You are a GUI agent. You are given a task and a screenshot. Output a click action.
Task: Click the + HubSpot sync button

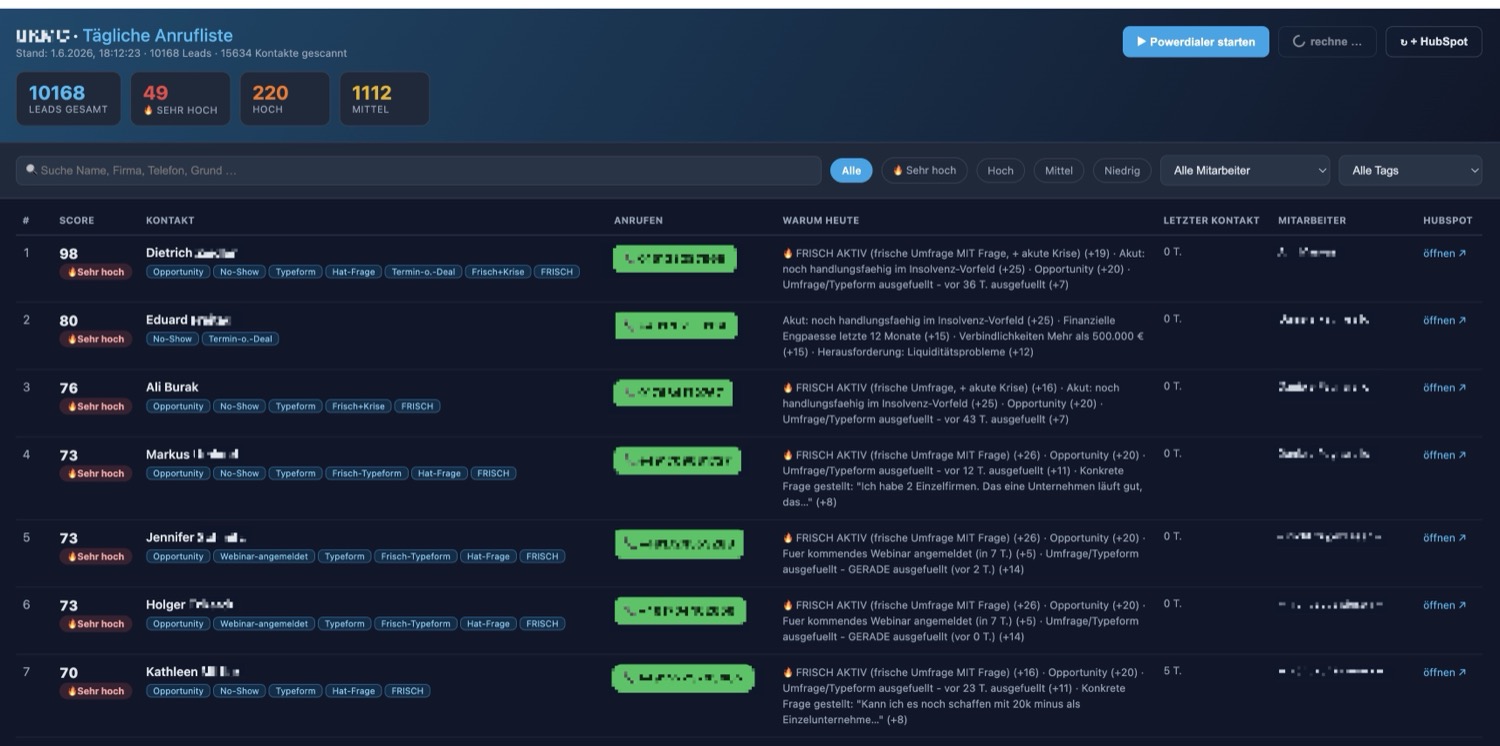tap(1433, 42)
